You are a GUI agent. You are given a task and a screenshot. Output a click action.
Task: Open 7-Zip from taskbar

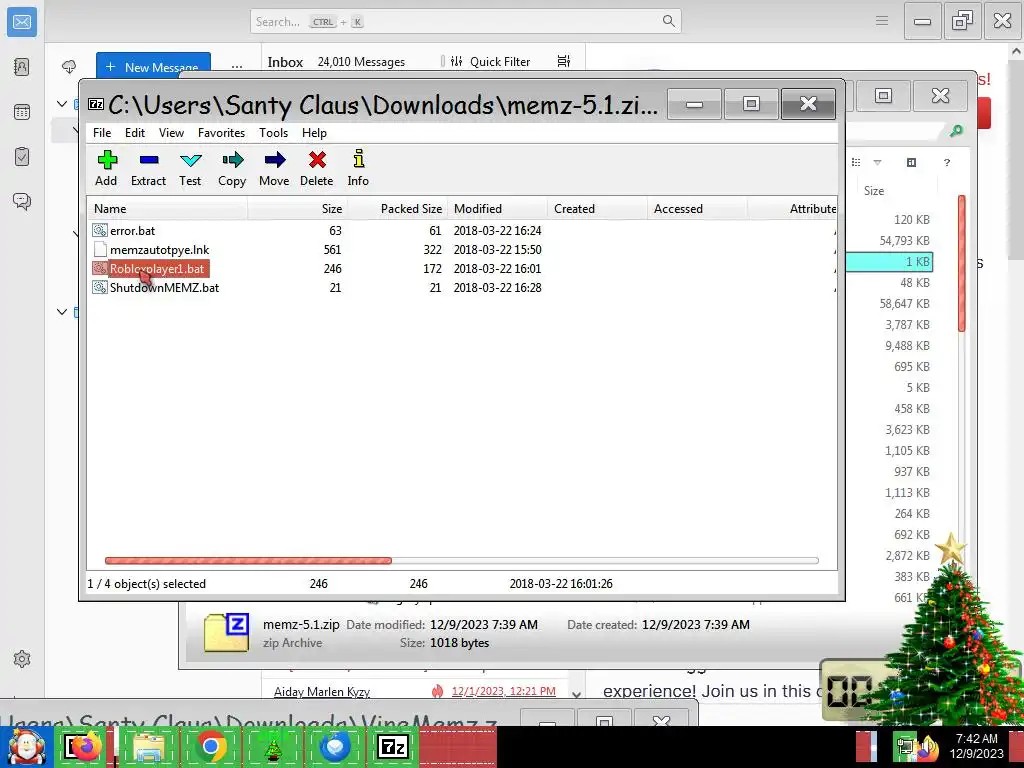click(394, 746)
